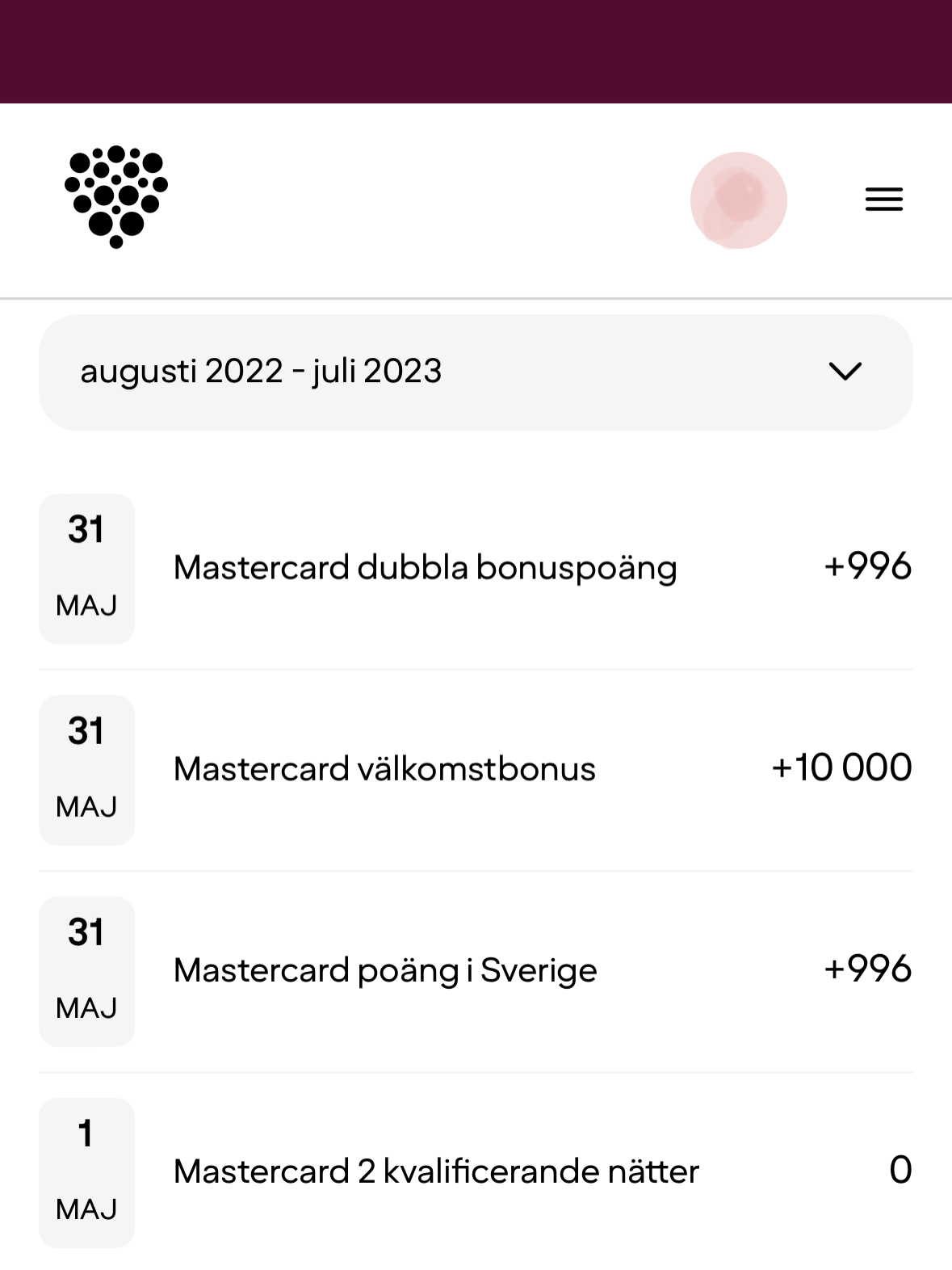Image resolution: width=952 pixels, height=1270 pixels.
Task: Open the pink profile avatar
Action: [738, 200]
